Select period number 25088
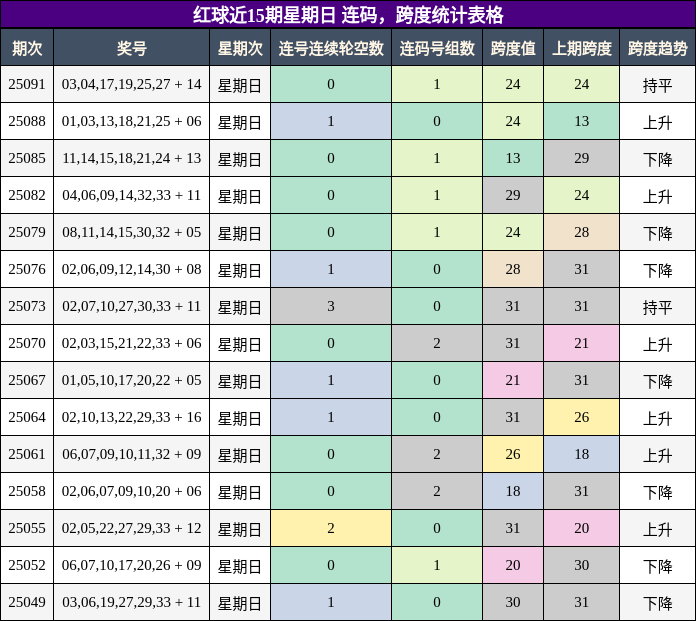Screen dimensions: 696x621 click(x=27, y=121)
